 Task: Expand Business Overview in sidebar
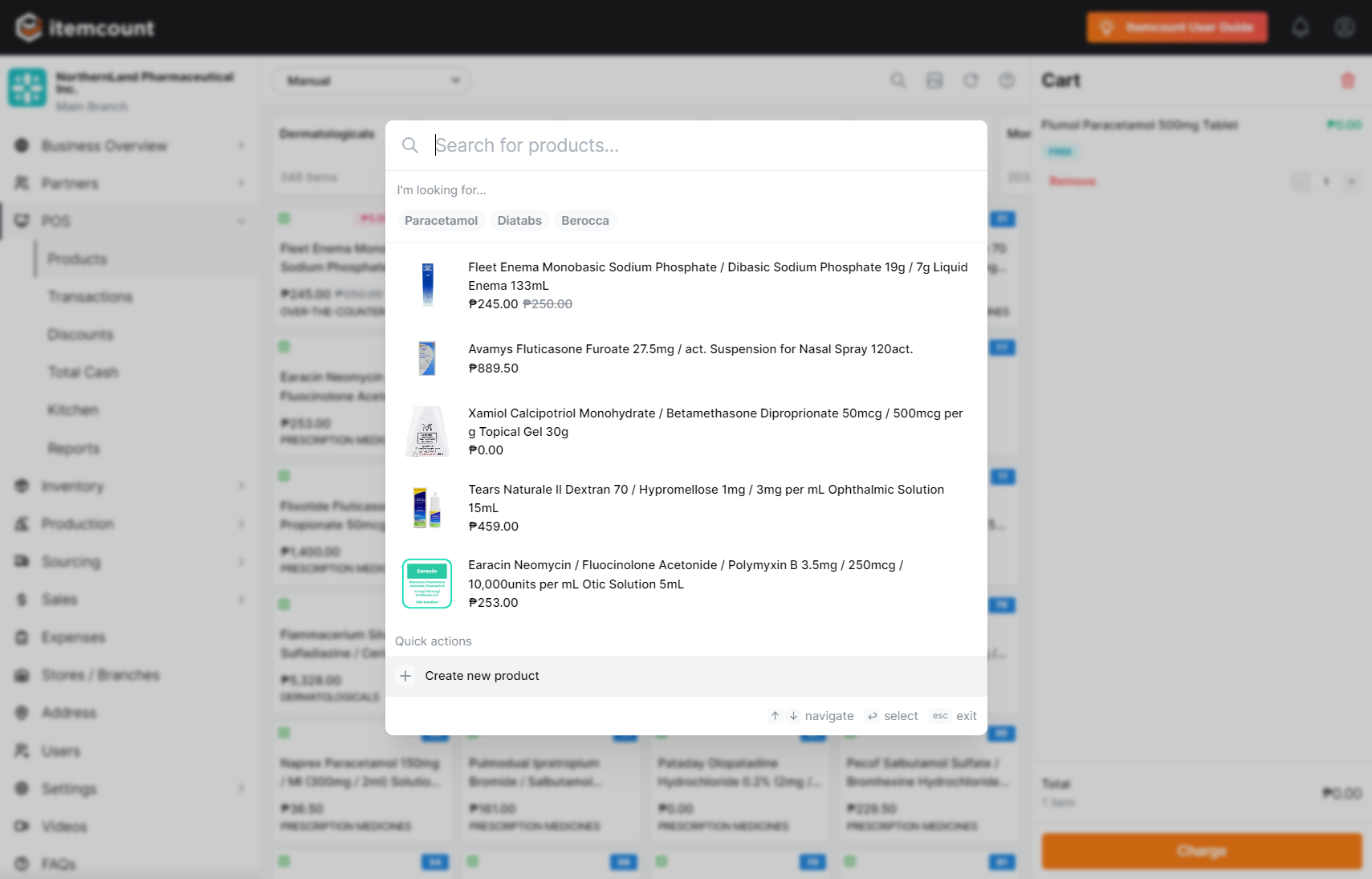click(x=130, y=145)
